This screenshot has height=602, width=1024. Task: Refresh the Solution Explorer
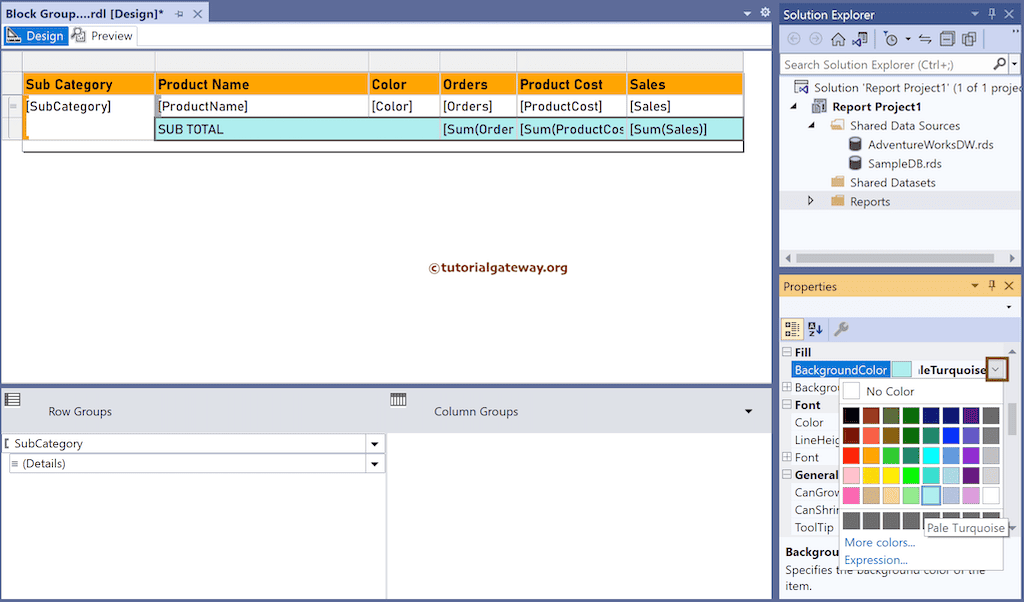pos(924,38)
